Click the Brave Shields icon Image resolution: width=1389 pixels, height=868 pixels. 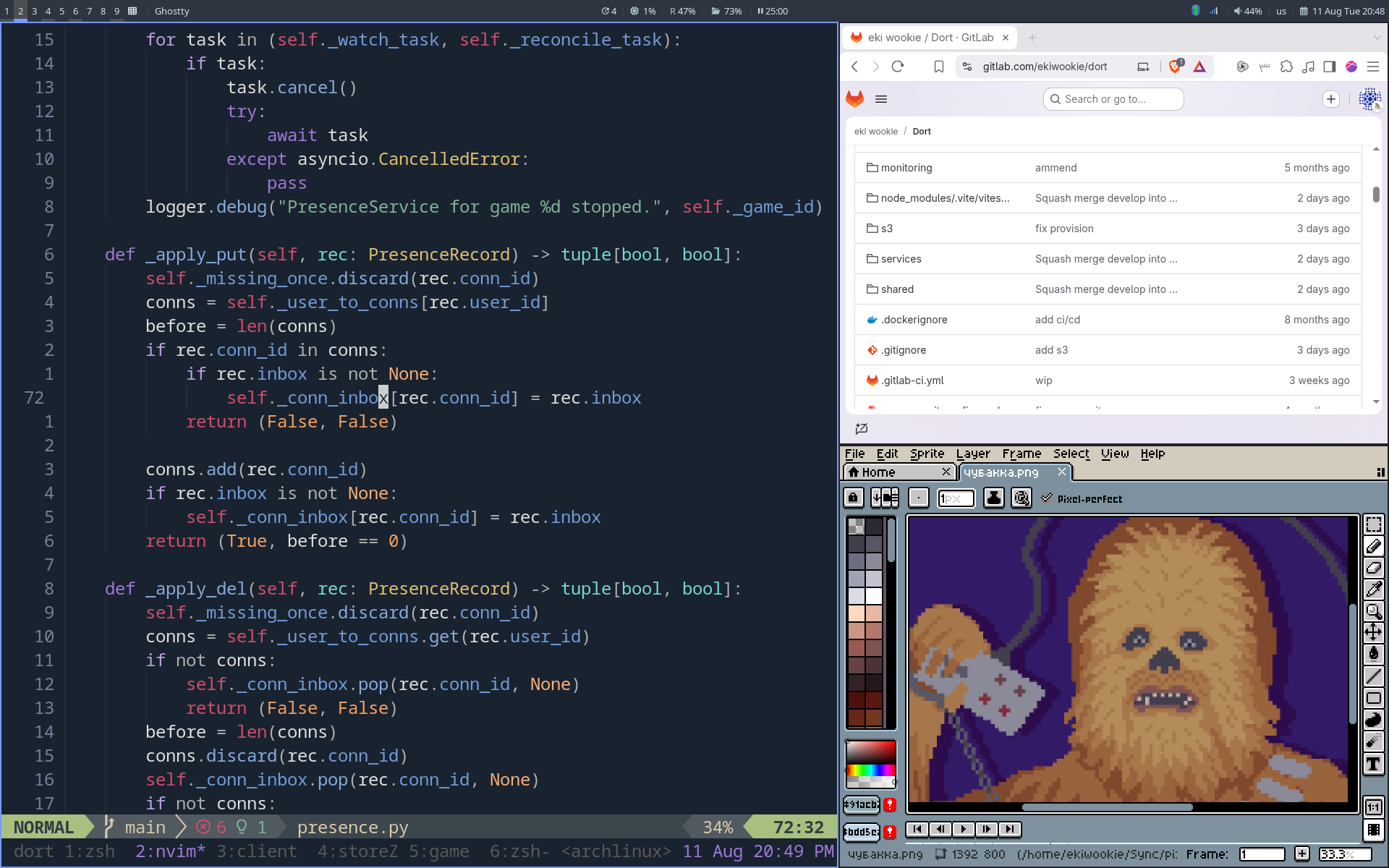[1176, 67]
